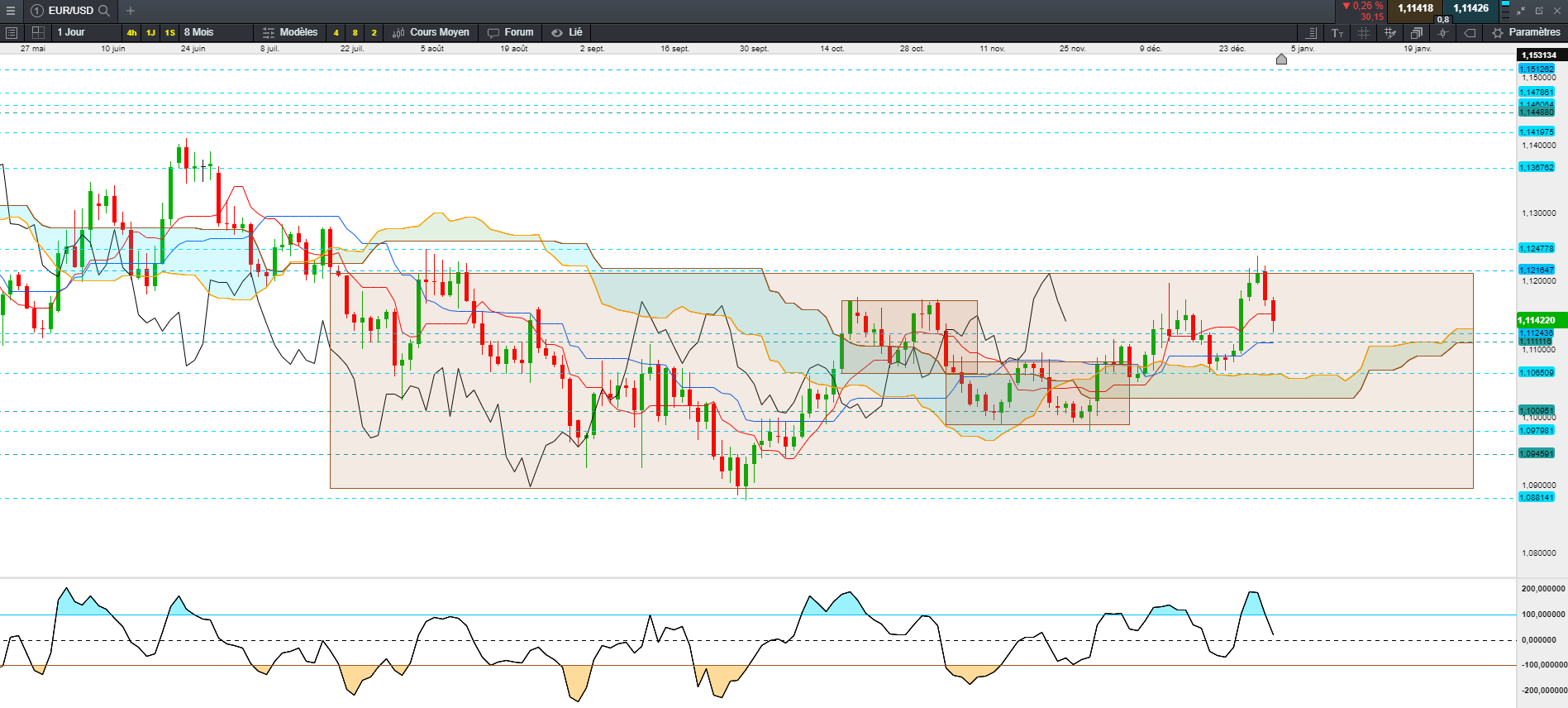Click the 0,26 % change indicator
Image resolution: width=1568 pixels, height=708 pixels.
tap(1363, 6)
